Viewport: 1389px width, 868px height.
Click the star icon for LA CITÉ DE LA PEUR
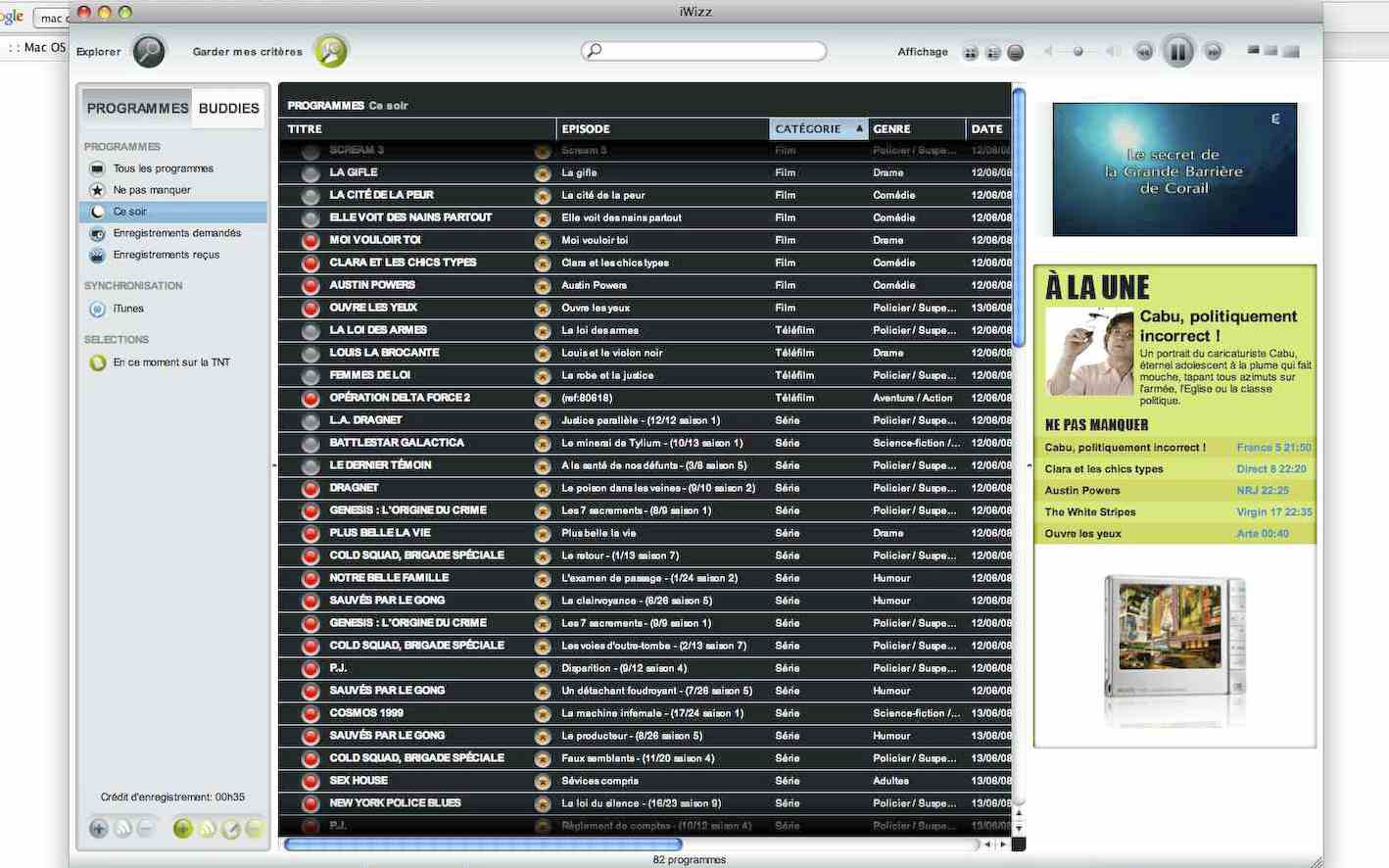(543, 196)
